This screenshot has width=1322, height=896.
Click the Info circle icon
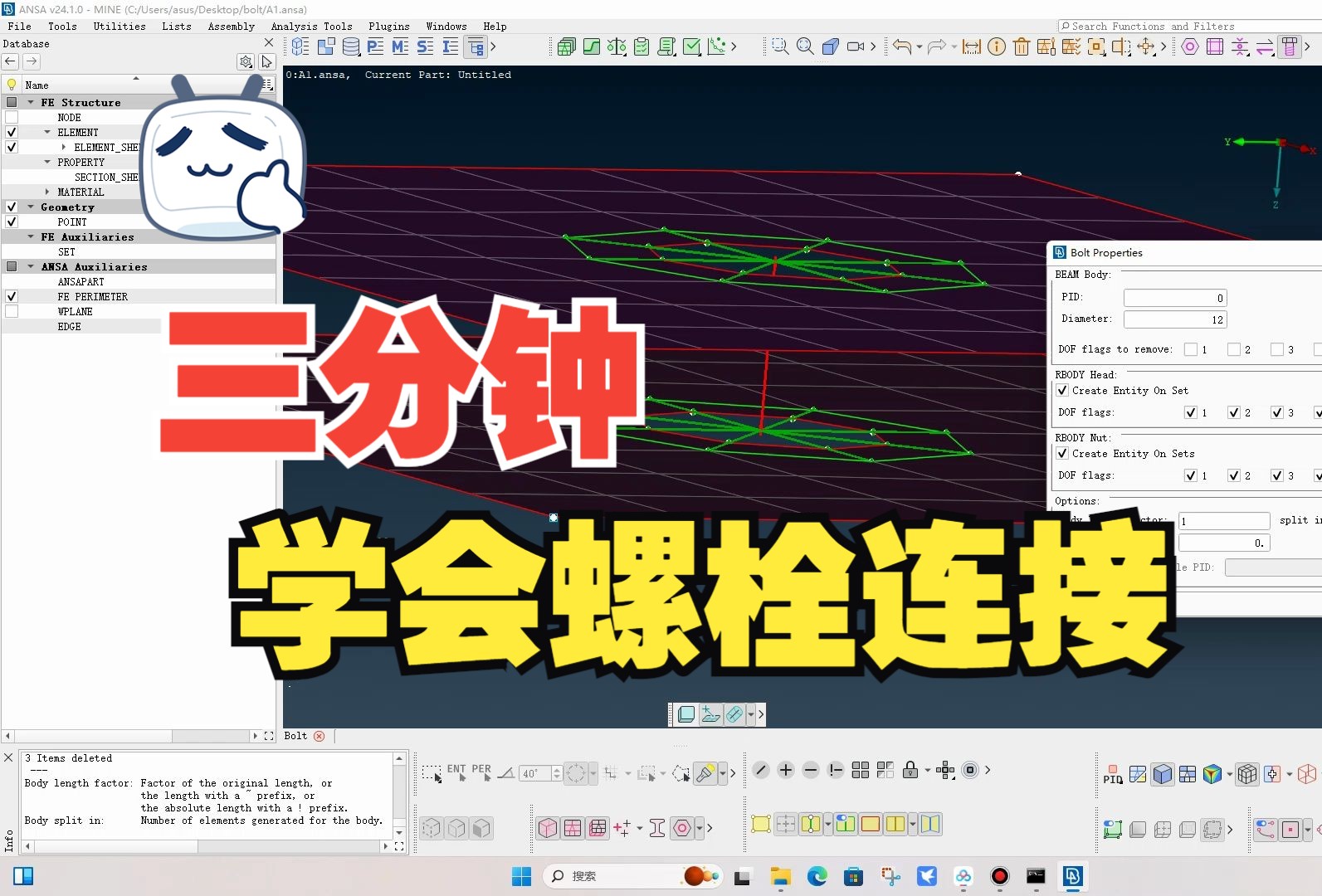(997, 46)
